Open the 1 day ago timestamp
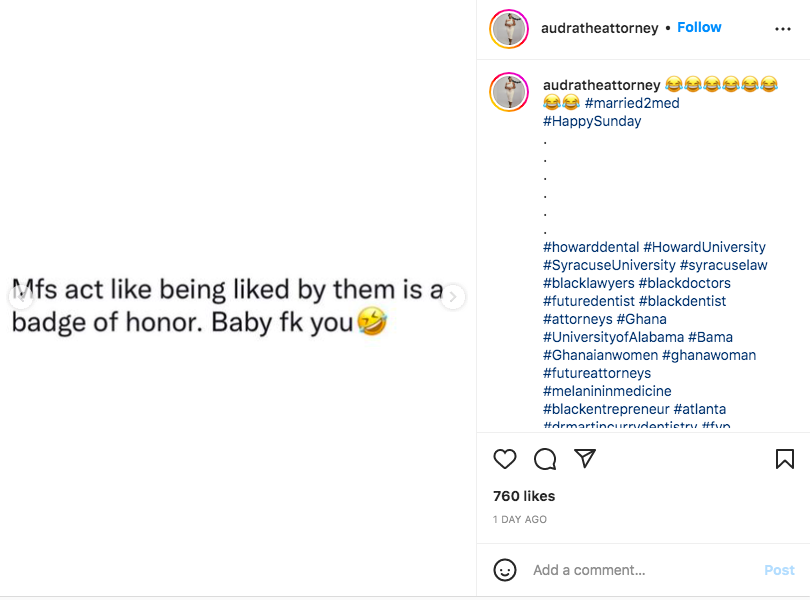810x600 pixels. click(520, 520)
